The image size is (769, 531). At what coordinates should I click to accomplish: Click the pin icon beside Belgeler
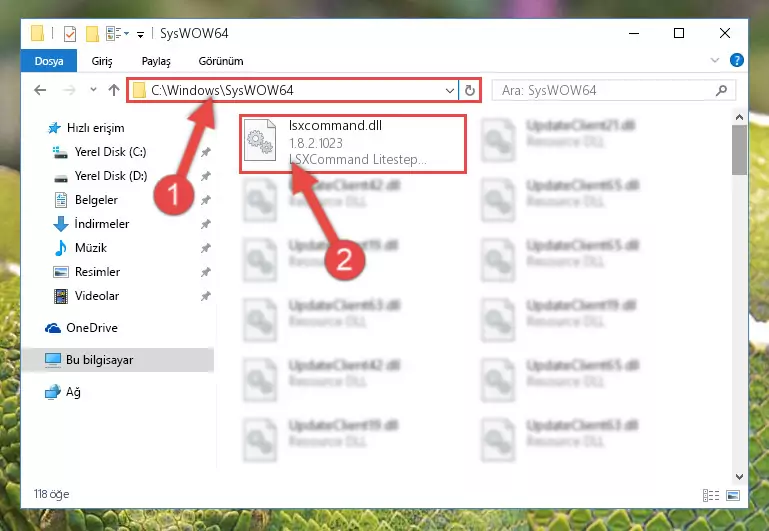click(205, 200)
